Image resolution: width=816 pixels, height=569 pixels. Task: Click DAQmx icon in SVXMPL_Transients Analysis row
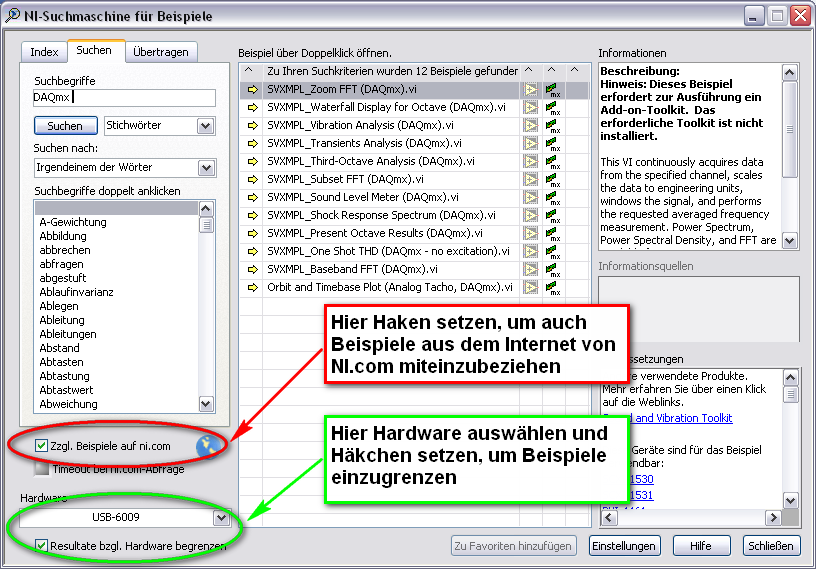point(553,144)
